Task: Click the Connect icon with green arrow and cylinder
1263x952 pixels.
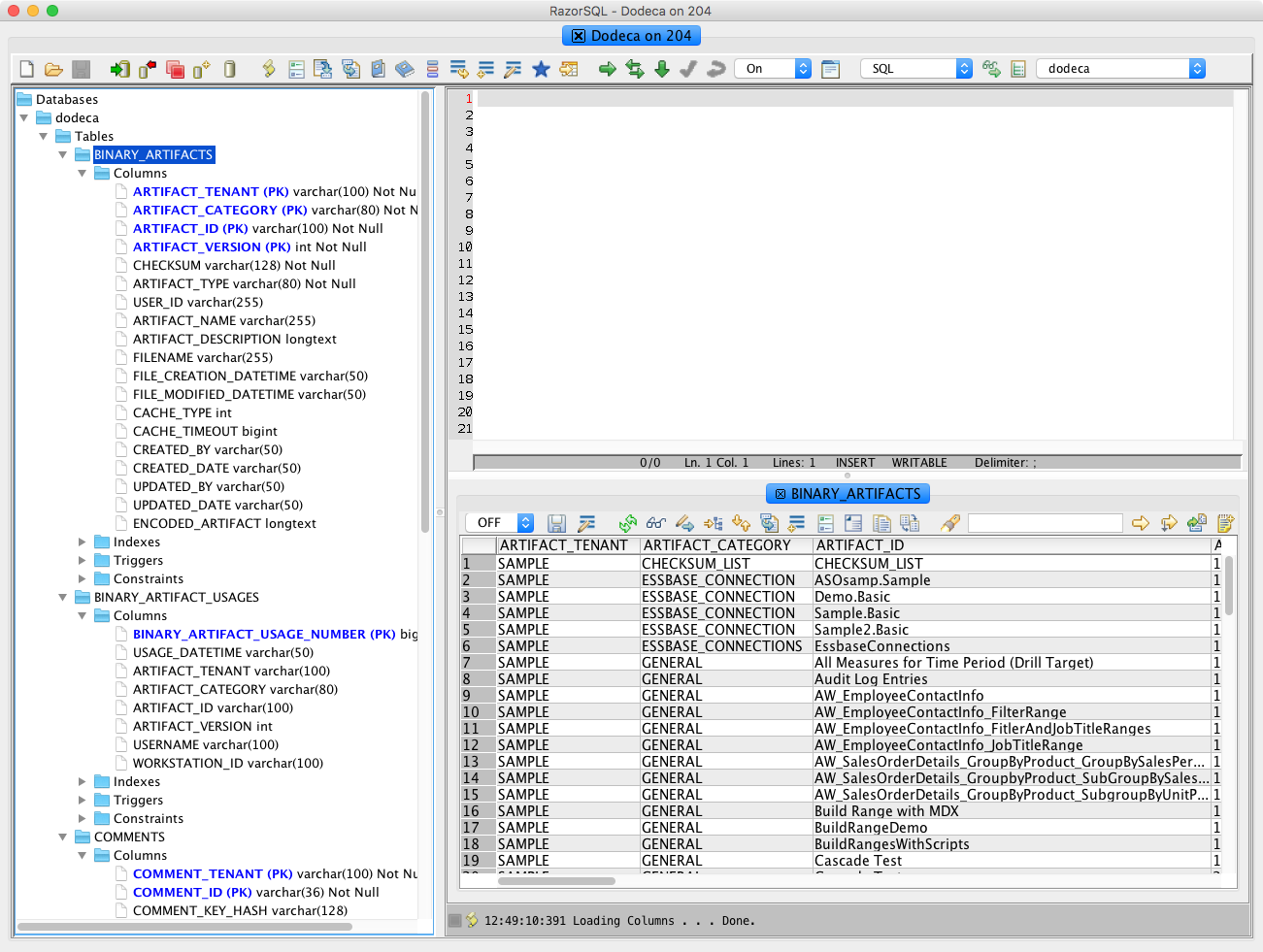Action: point(120,69)
